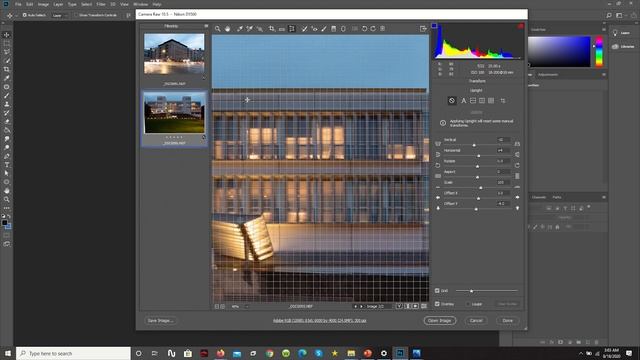Click the Cancel button in Camera Raw

click(476, 320)
